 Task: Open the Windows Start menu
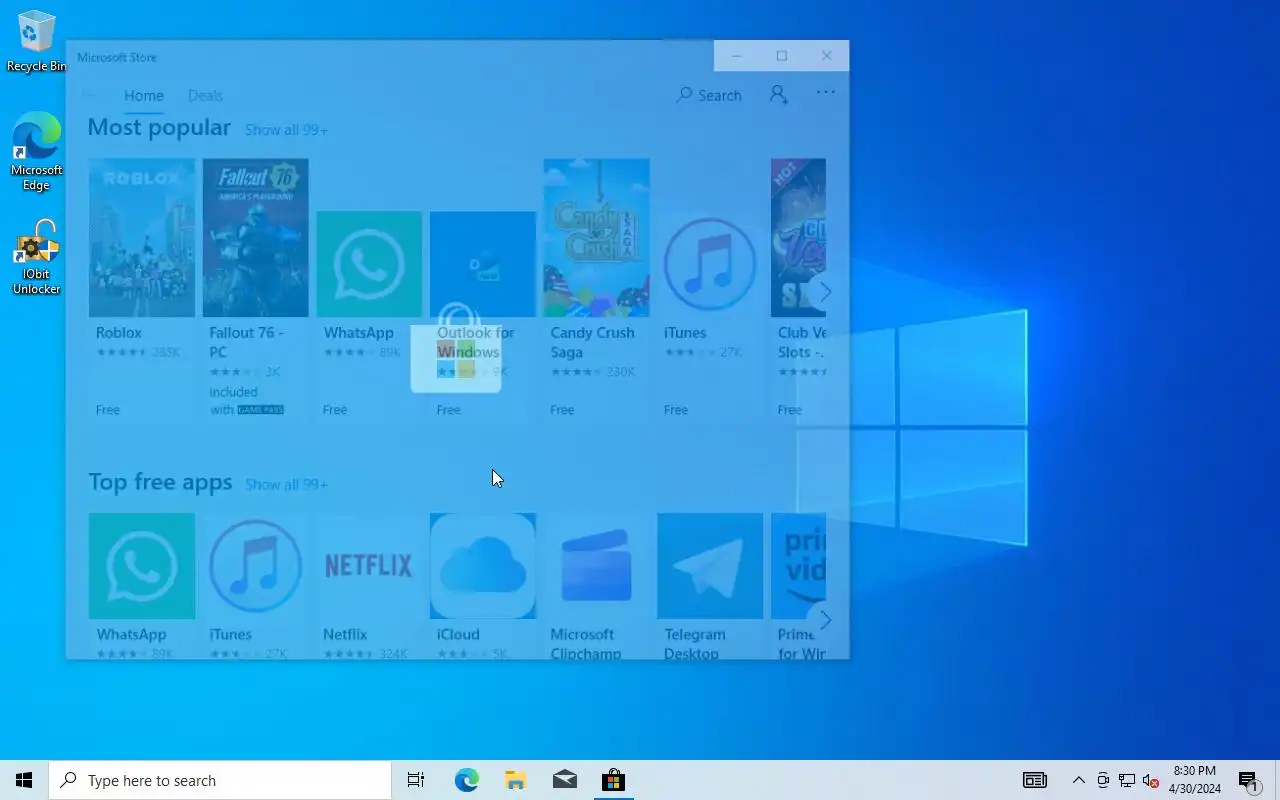(x=24, y=780)
